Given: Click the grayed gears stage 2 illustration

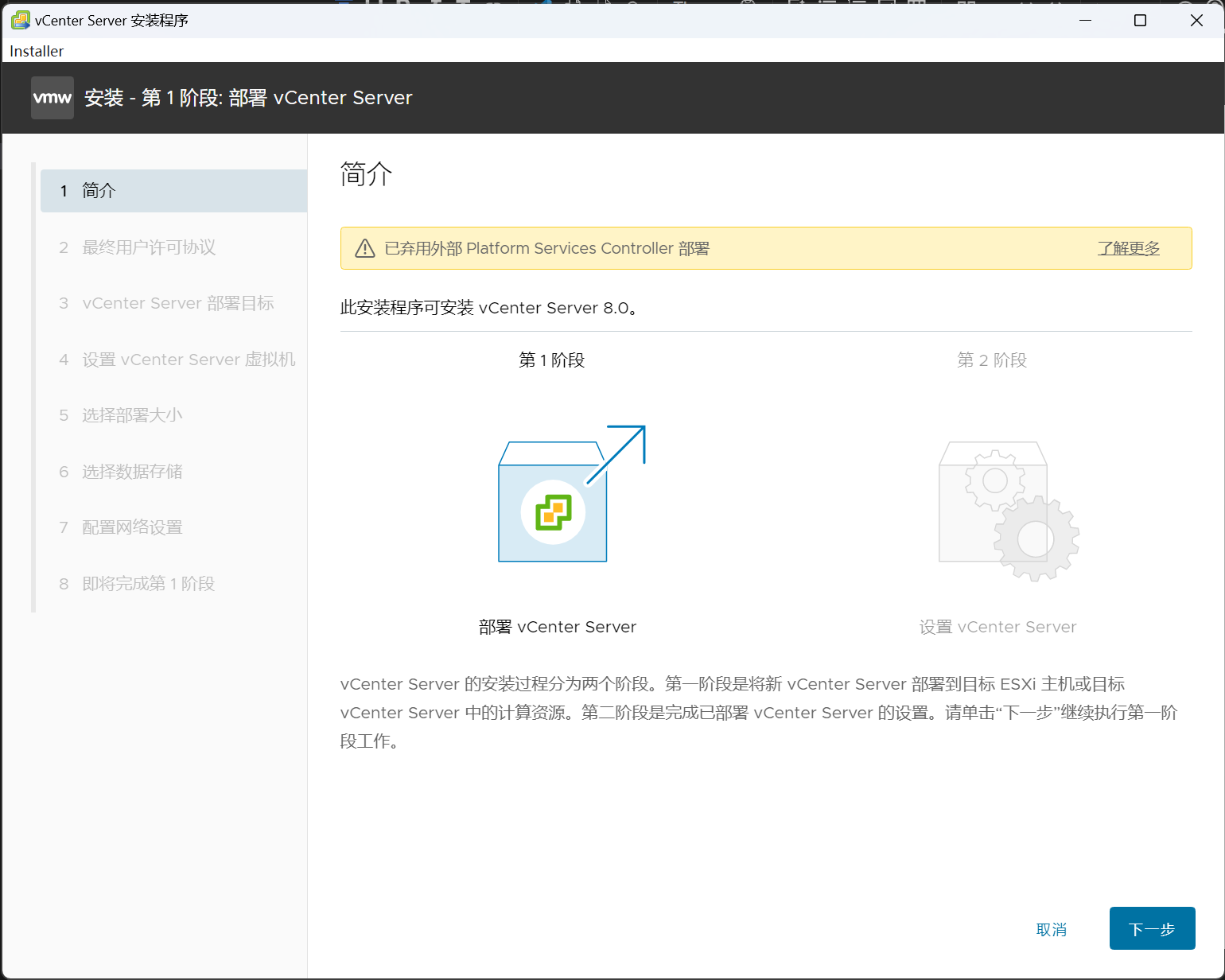Looking at the screenshot, I should (x=1009, y=511).
